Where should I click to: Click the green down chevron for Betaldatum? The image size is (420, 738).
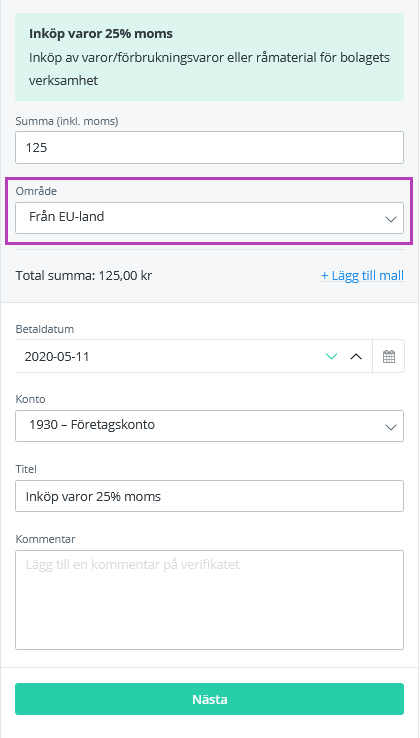pos(332,356)
